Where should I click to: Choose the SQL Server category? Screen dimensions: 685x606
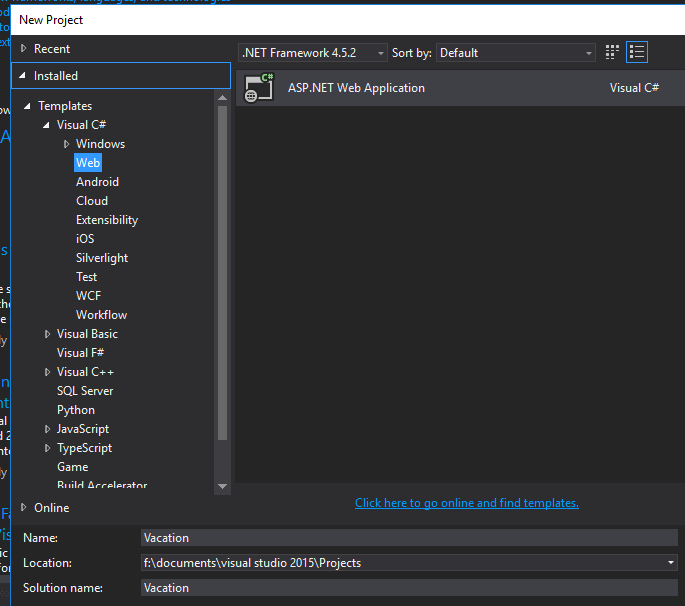tap(85, 391)
